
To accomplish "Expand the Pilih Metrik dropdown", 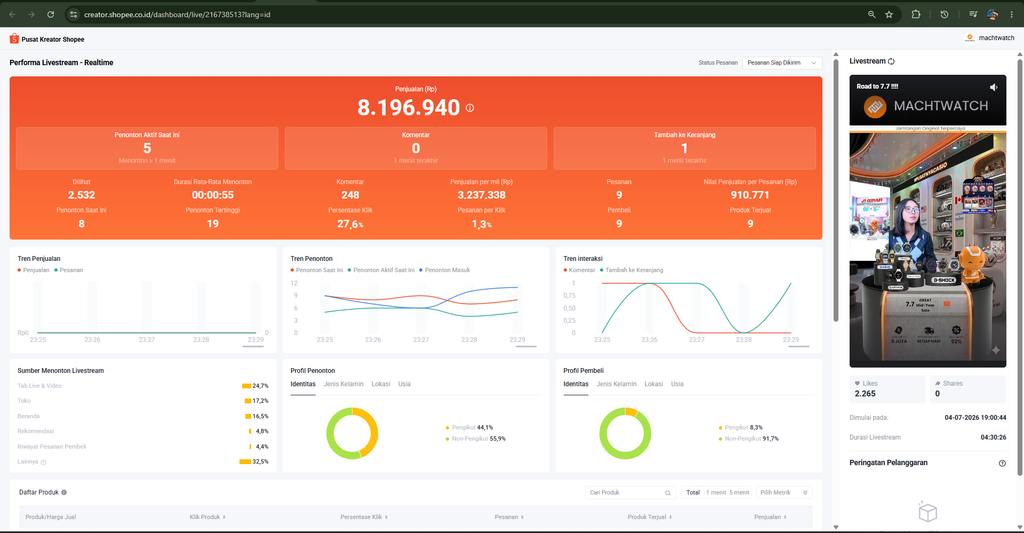I will pyautogui.click(x=784, y=493).
